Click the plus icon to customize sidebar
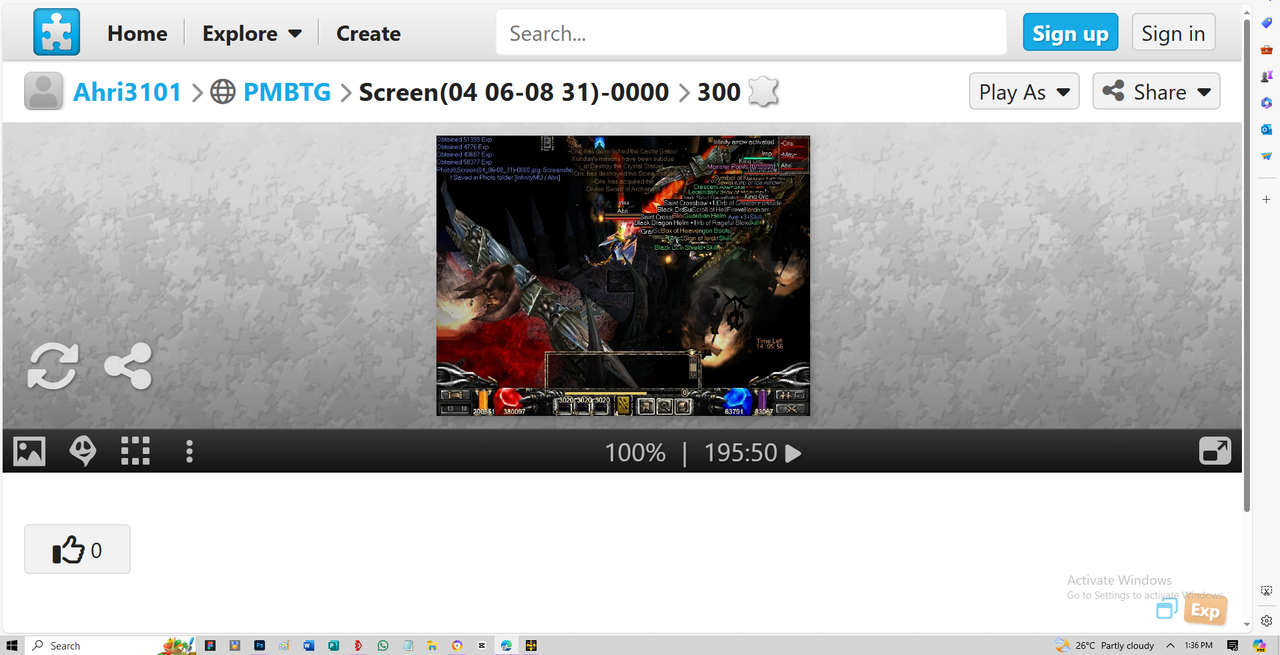Screen dimensions: 1280x655 (x=1267, y=199)
